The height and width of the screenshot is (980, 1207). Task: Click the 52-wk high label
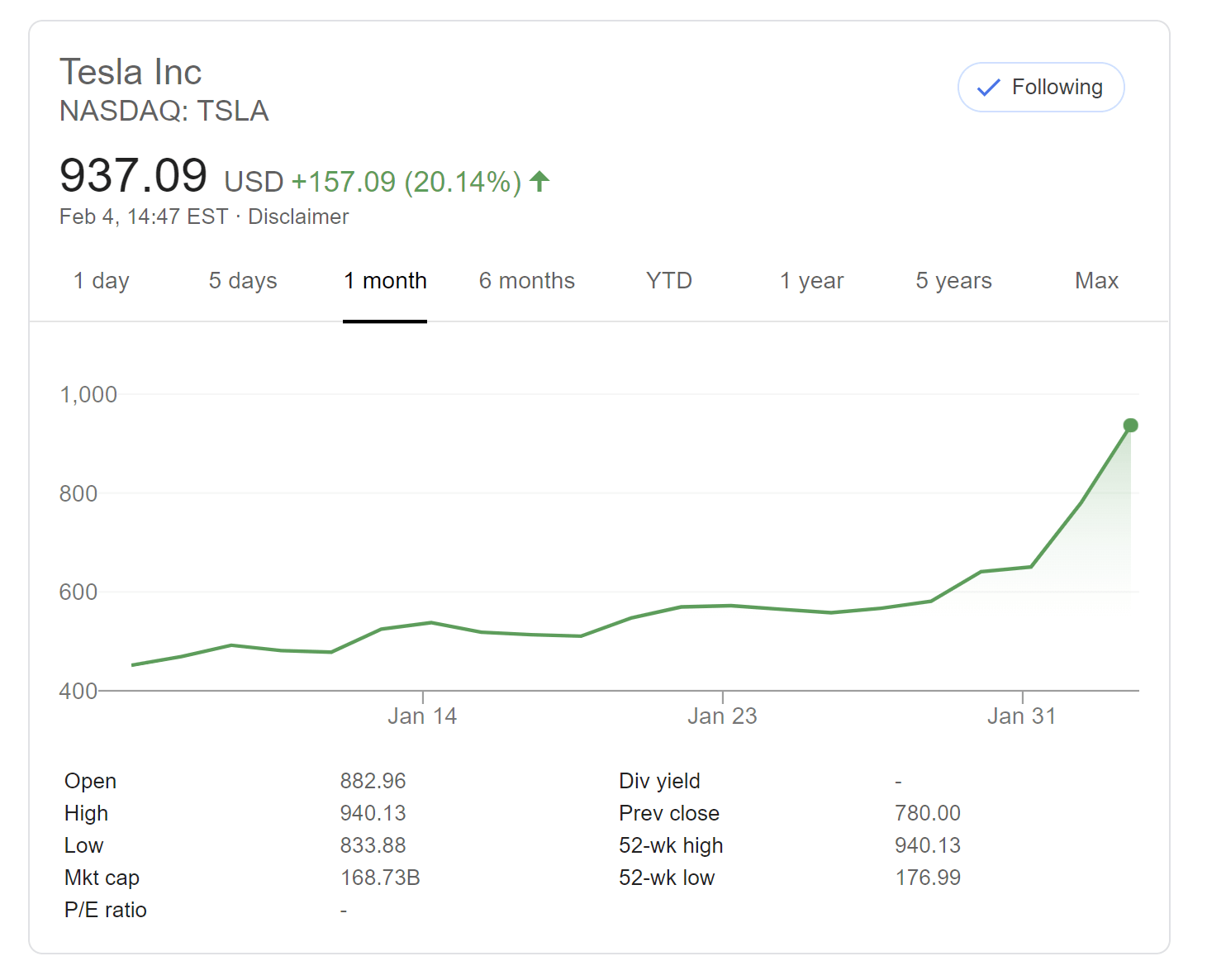(671, 846)
